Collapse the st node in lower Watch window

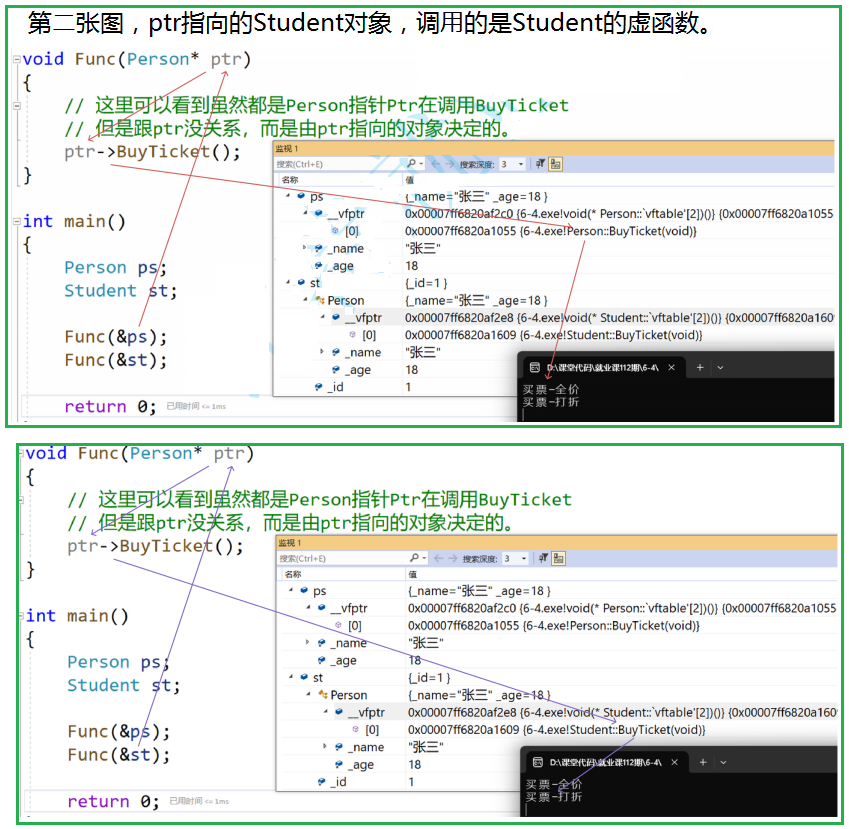click(x=291, y=677)
